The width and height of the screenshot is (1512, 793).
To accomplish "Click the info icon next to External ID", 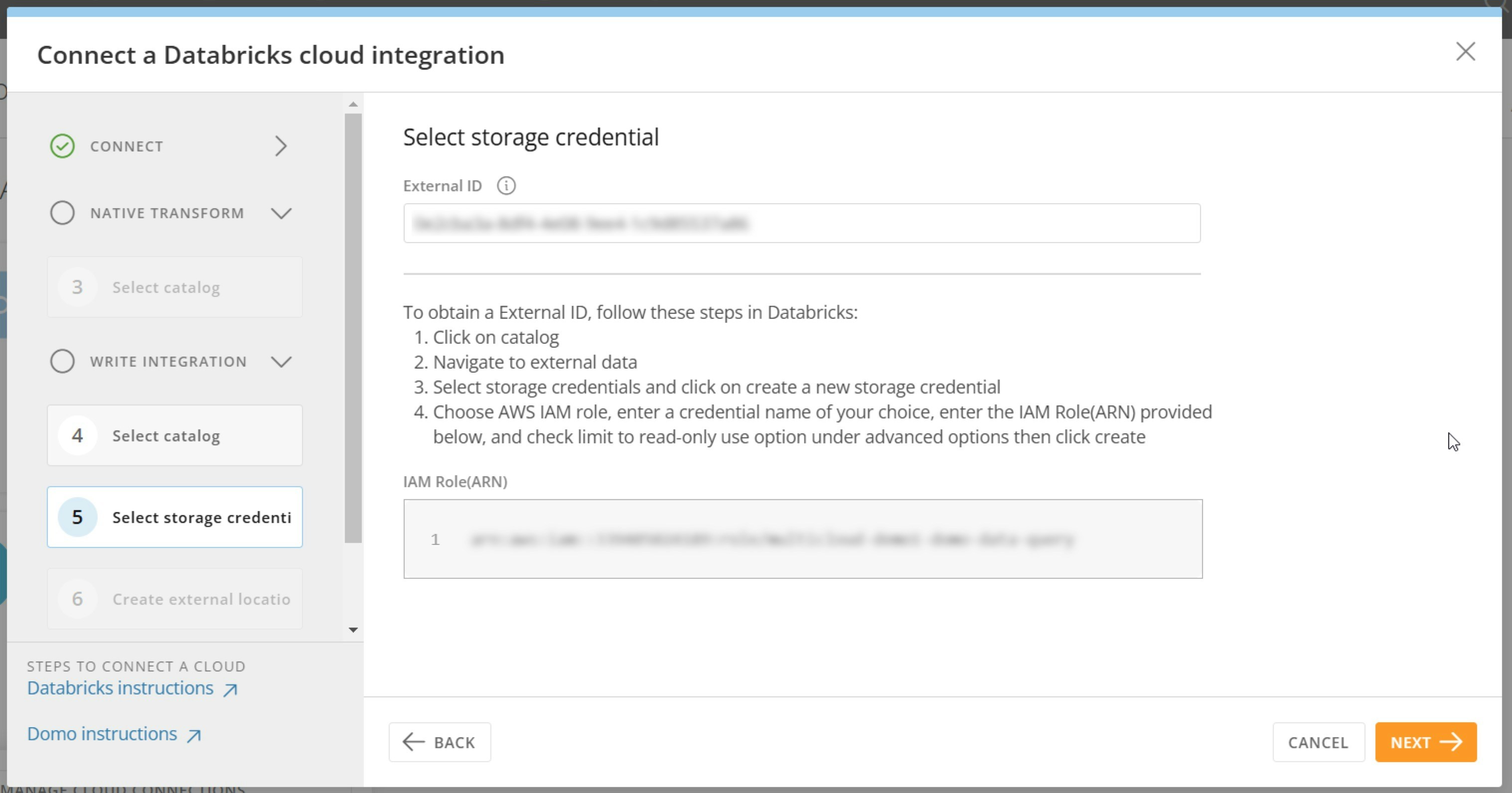I will pos(506,186).
